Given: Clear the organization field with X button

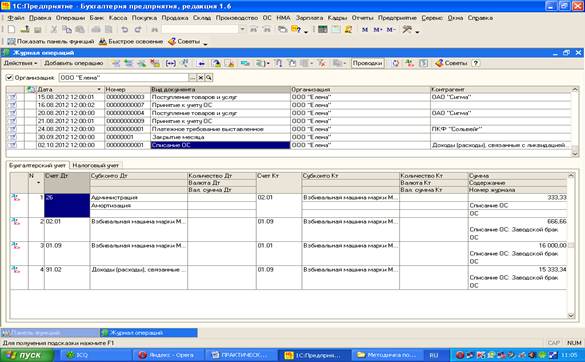Looking at the screenshot, I should (200, 78).
